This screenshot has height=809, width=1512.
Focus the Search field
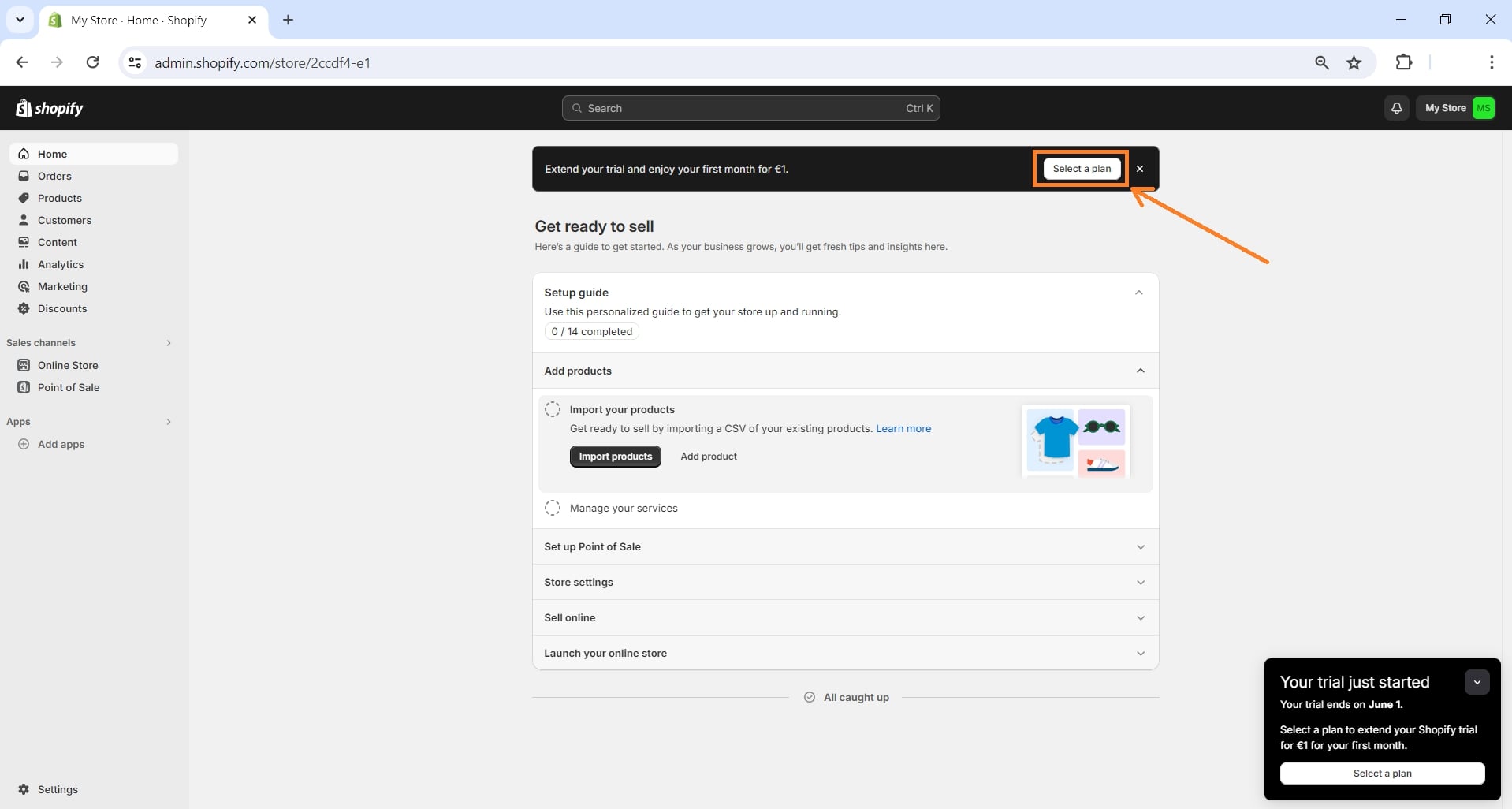tap(750, 108)
